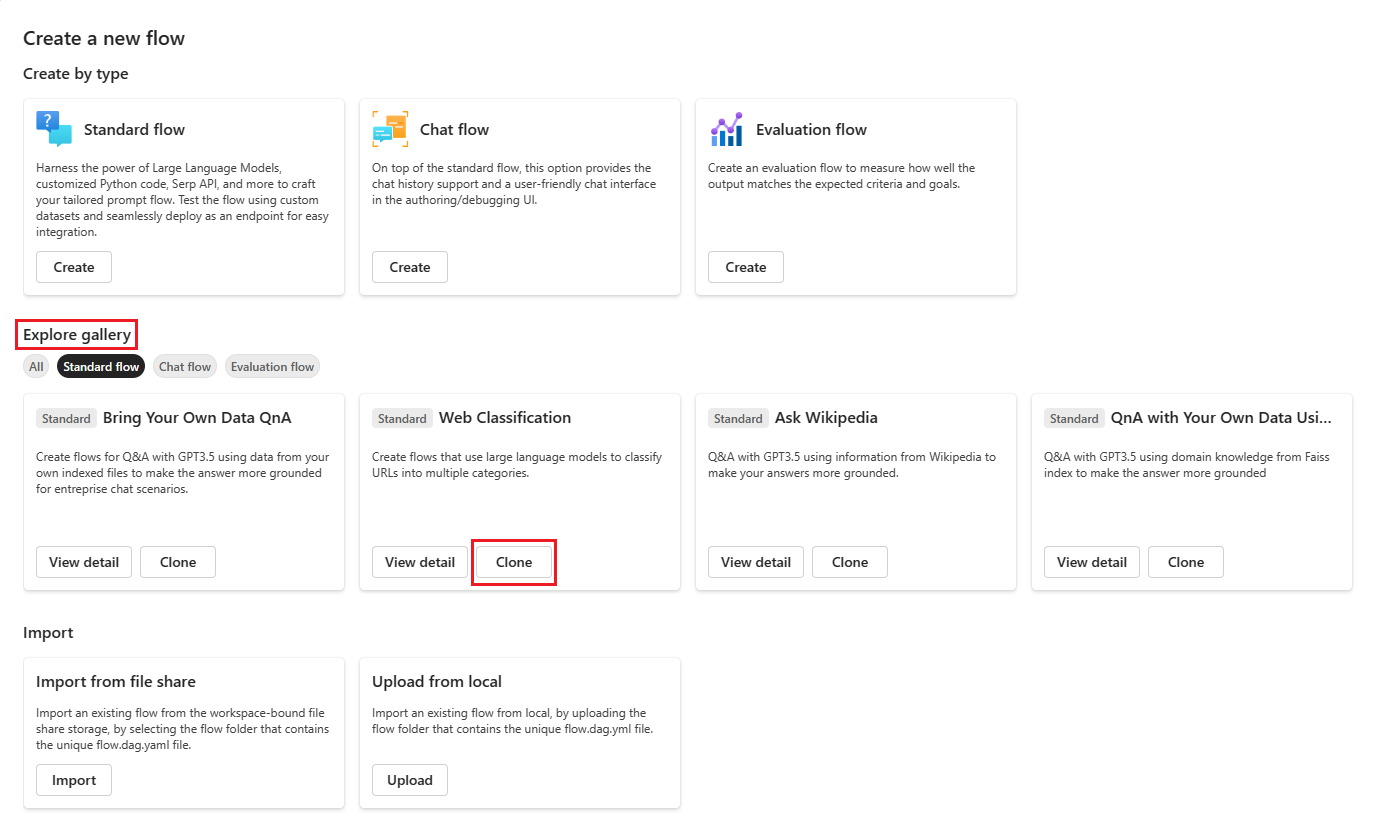Upload a flow from local

(410, 780)
